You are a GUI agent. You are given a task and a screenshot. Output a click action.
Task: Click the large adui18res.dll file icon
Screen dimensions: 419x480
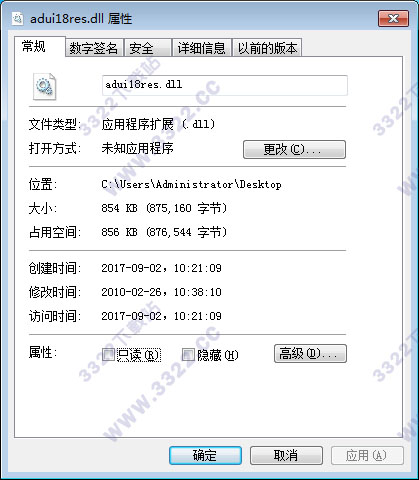[x=44, y=86]
